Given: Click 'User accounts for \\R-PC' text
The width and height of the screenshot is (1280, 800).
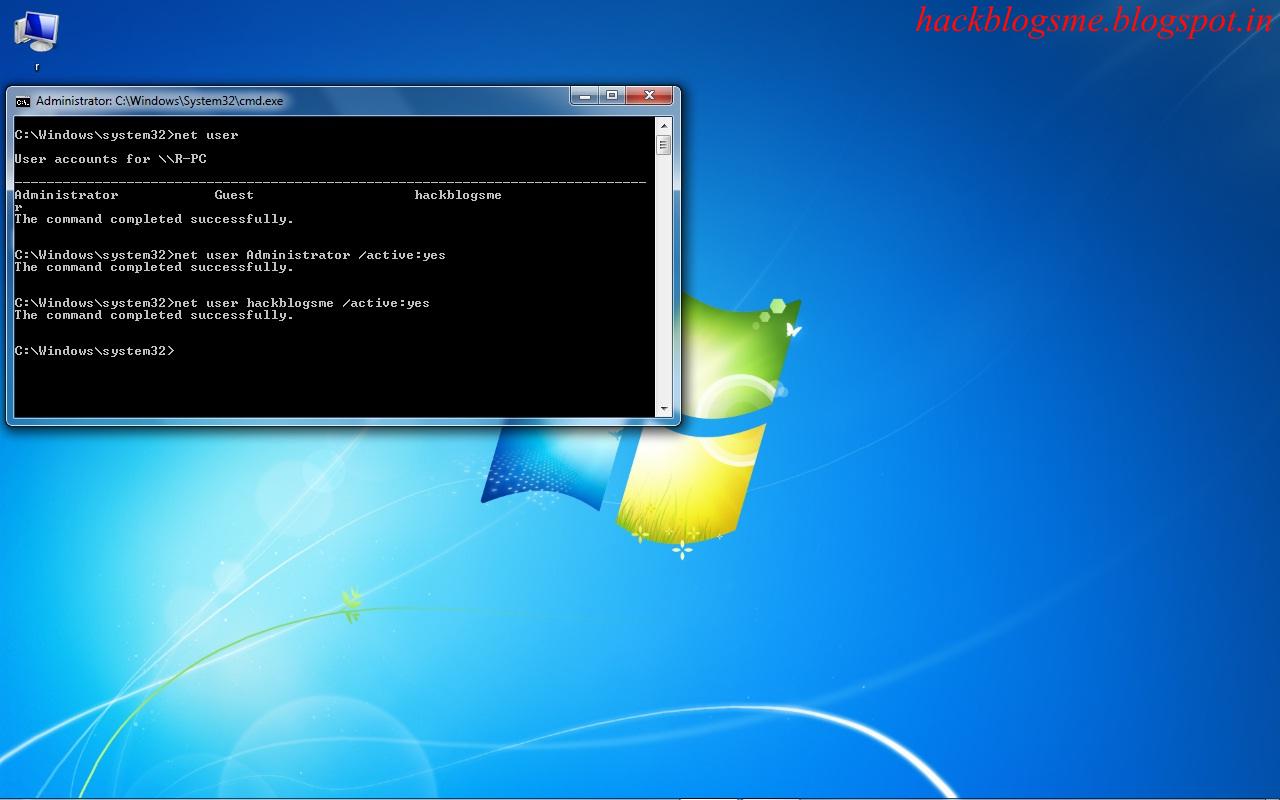Looking at the screenshot, I should (x=111, y=159).
